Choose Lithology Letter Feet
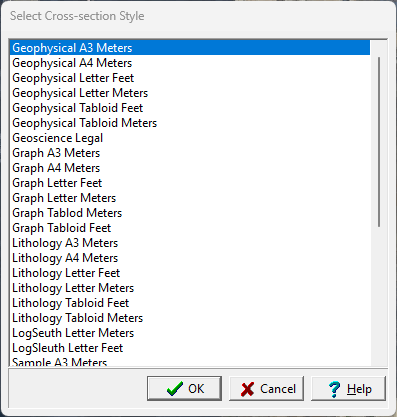 point(190,273)
